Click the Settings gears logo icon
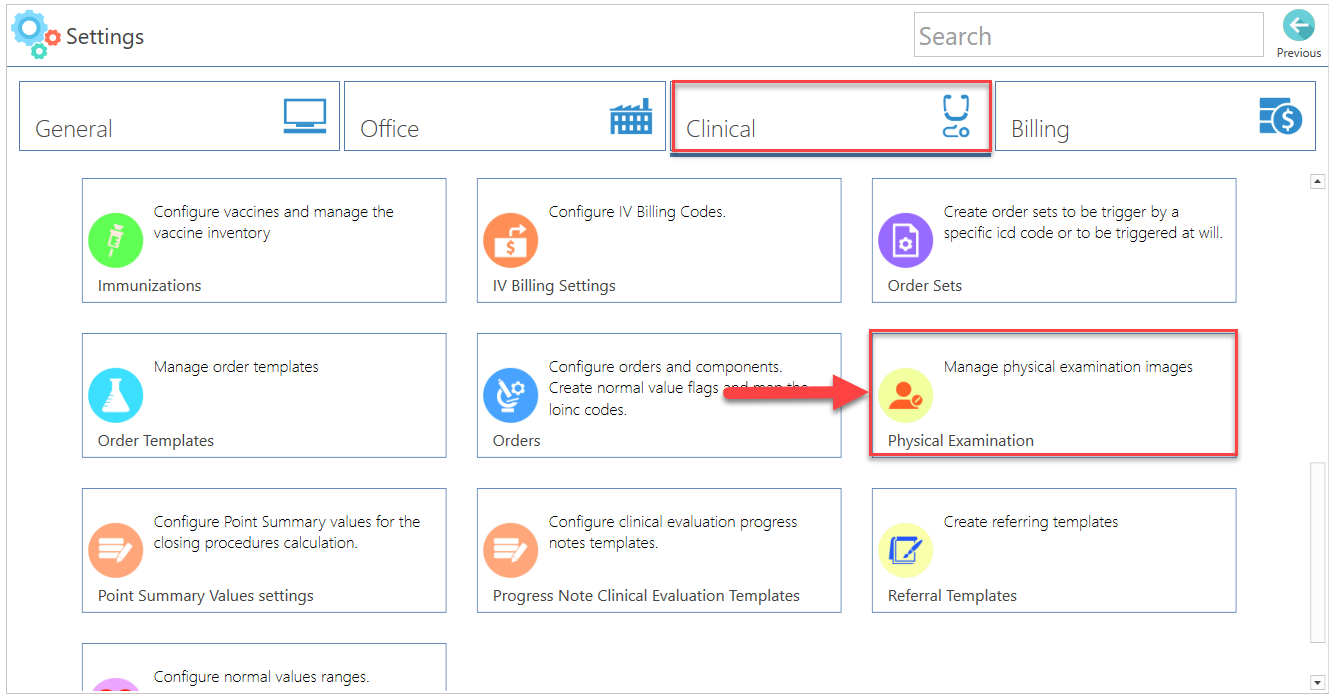 (35, 35)
